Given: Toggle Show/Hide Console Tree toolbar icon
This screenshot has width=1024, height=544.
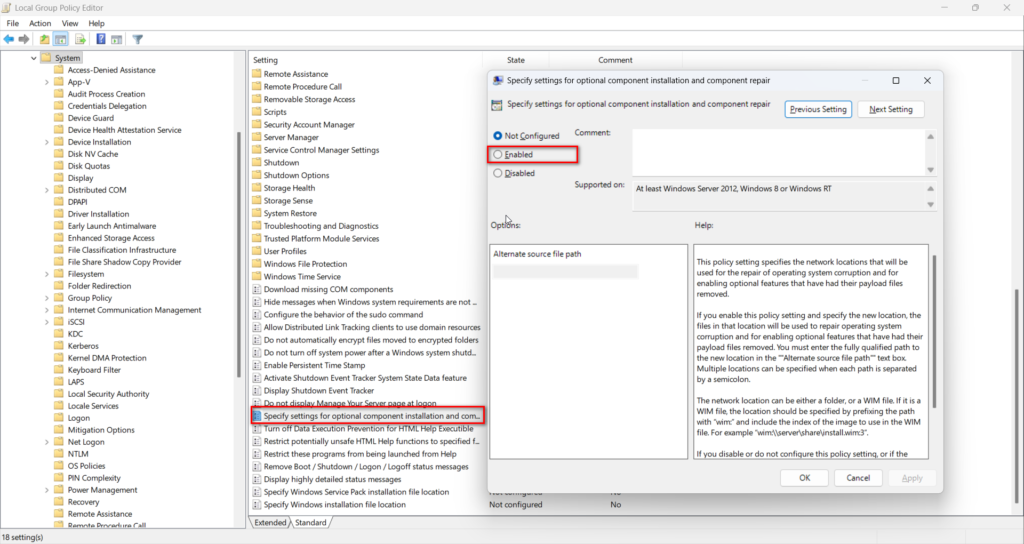Looking at the screenshot, I should tap(61, 39).
